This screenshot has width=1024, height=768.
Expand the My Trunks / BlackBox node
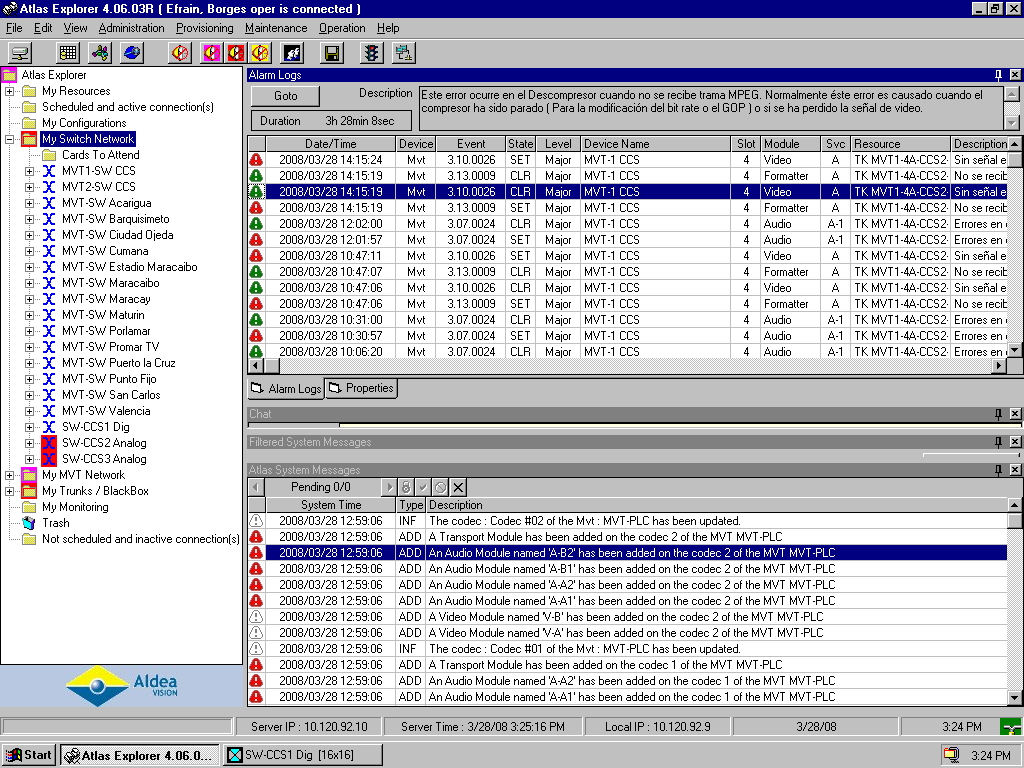tap(9, 491)
